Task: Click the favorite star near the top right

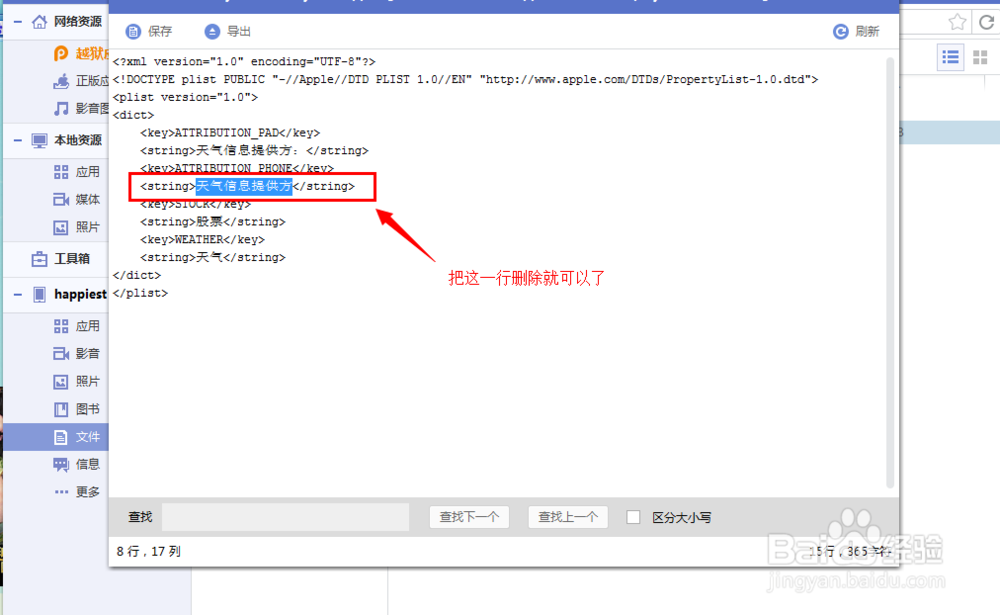Action: [x=957, y=21]
